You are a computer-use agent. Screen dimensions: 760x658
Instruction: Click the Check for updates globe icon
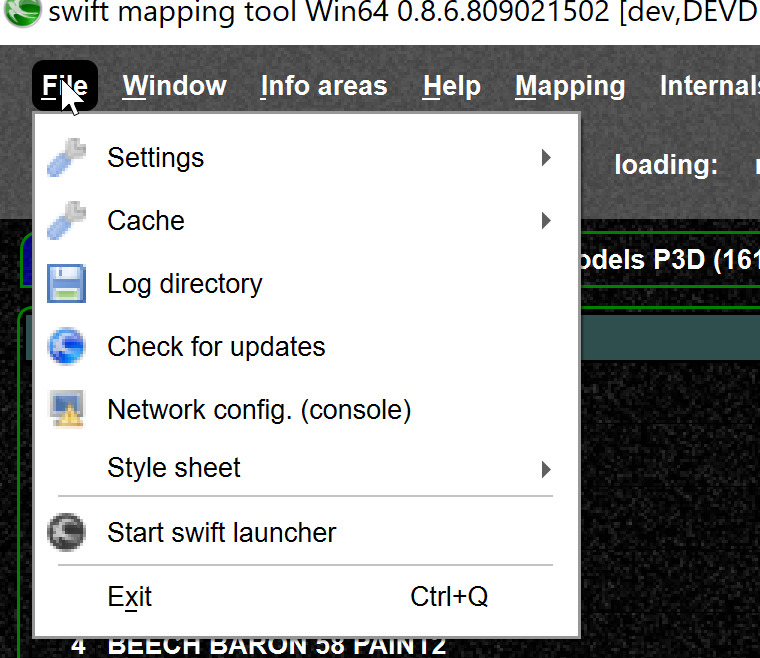tap(66, 346)
